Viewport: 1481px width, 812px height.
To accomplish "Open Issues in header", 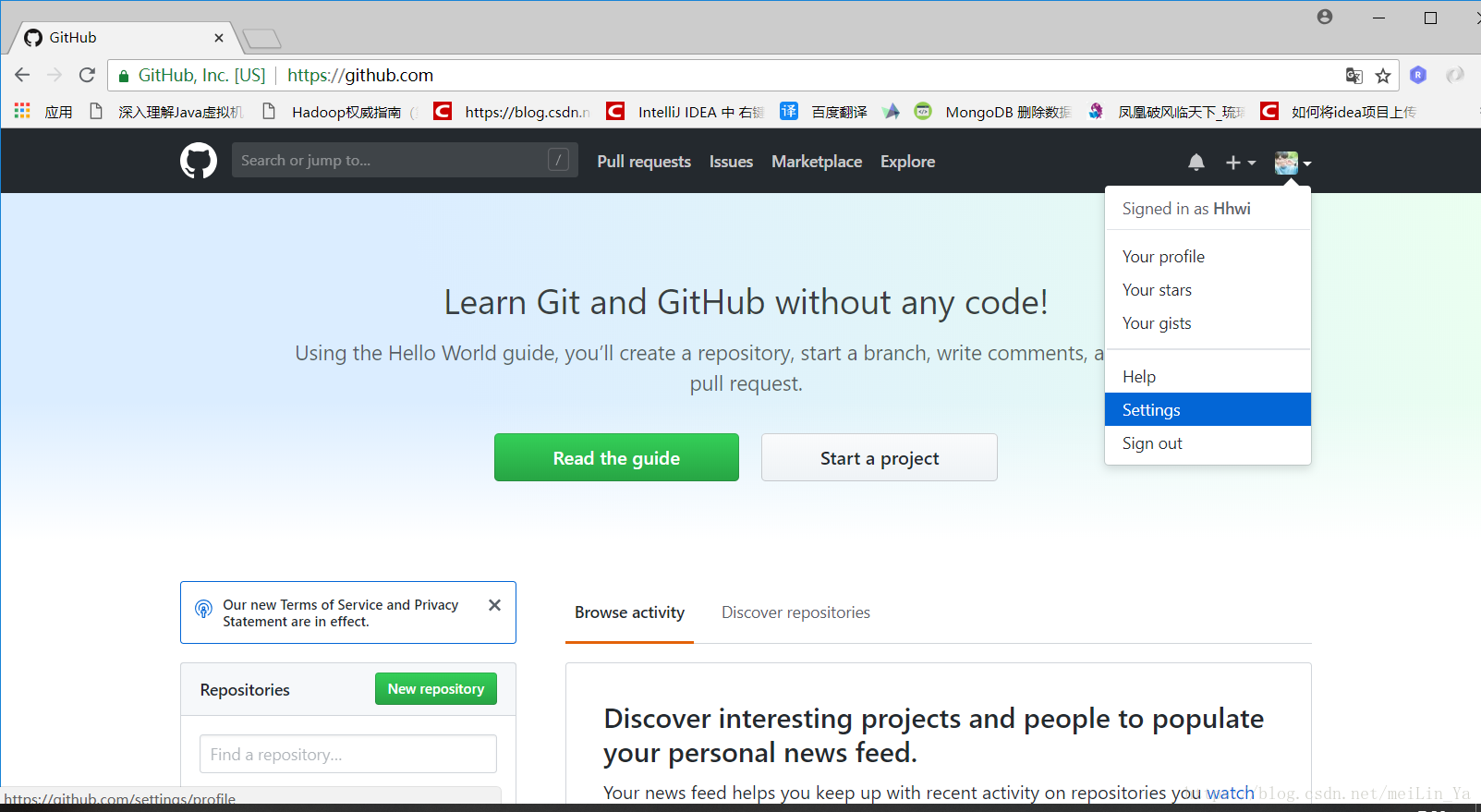I will click(731, 162).
